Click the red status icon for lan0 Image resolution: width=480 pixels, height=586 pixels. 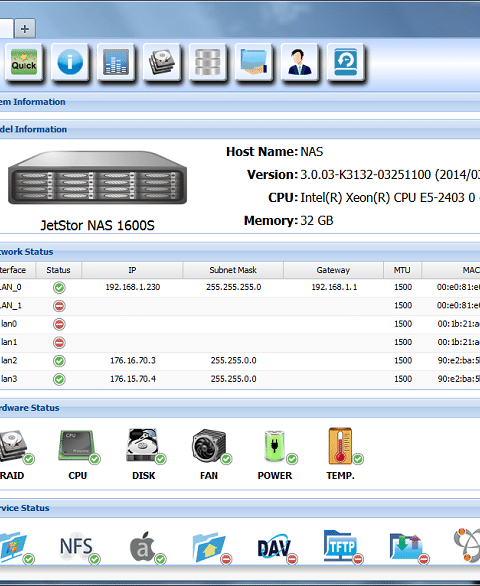tap(59, 324)
